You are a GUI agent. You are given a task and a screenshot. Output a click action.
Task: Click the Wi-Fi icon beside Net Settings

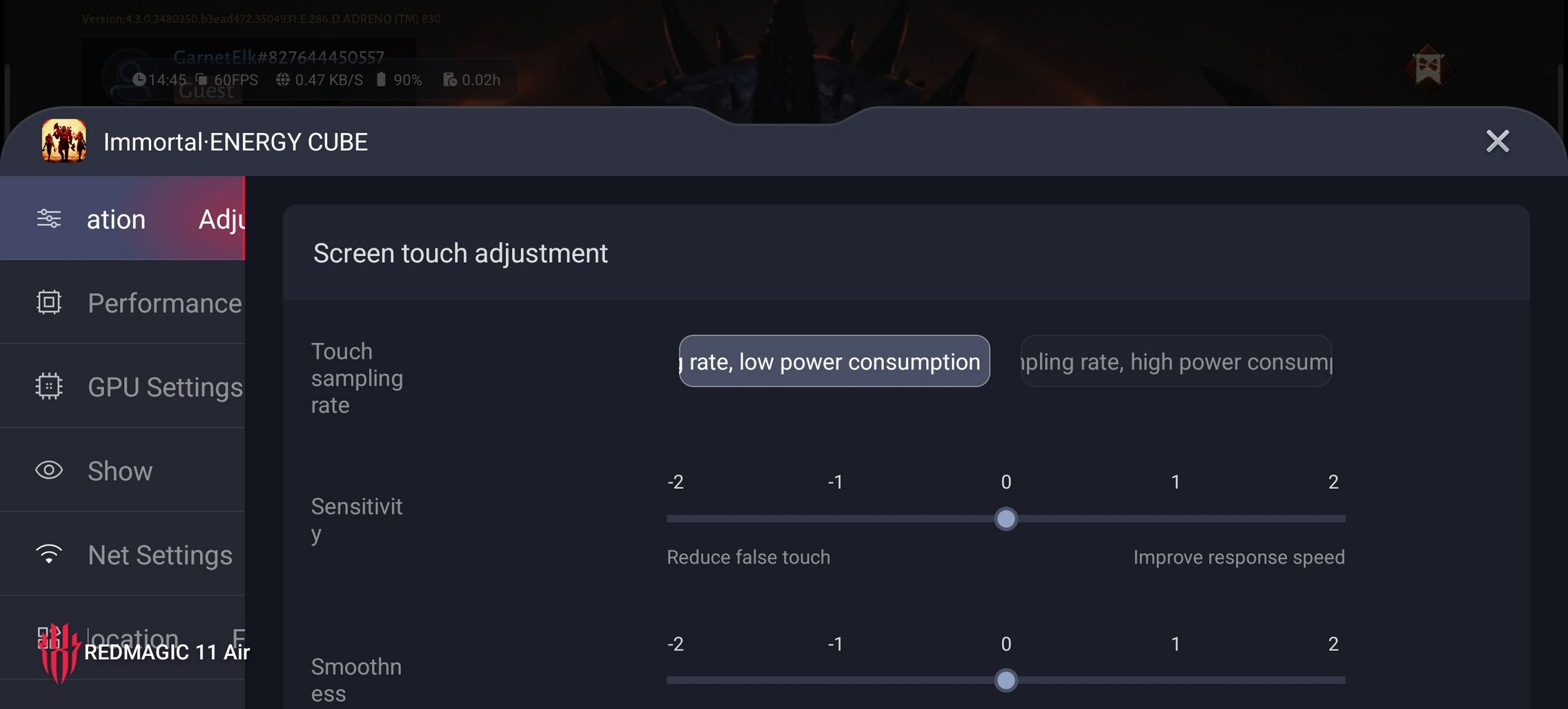pos(49,554)
